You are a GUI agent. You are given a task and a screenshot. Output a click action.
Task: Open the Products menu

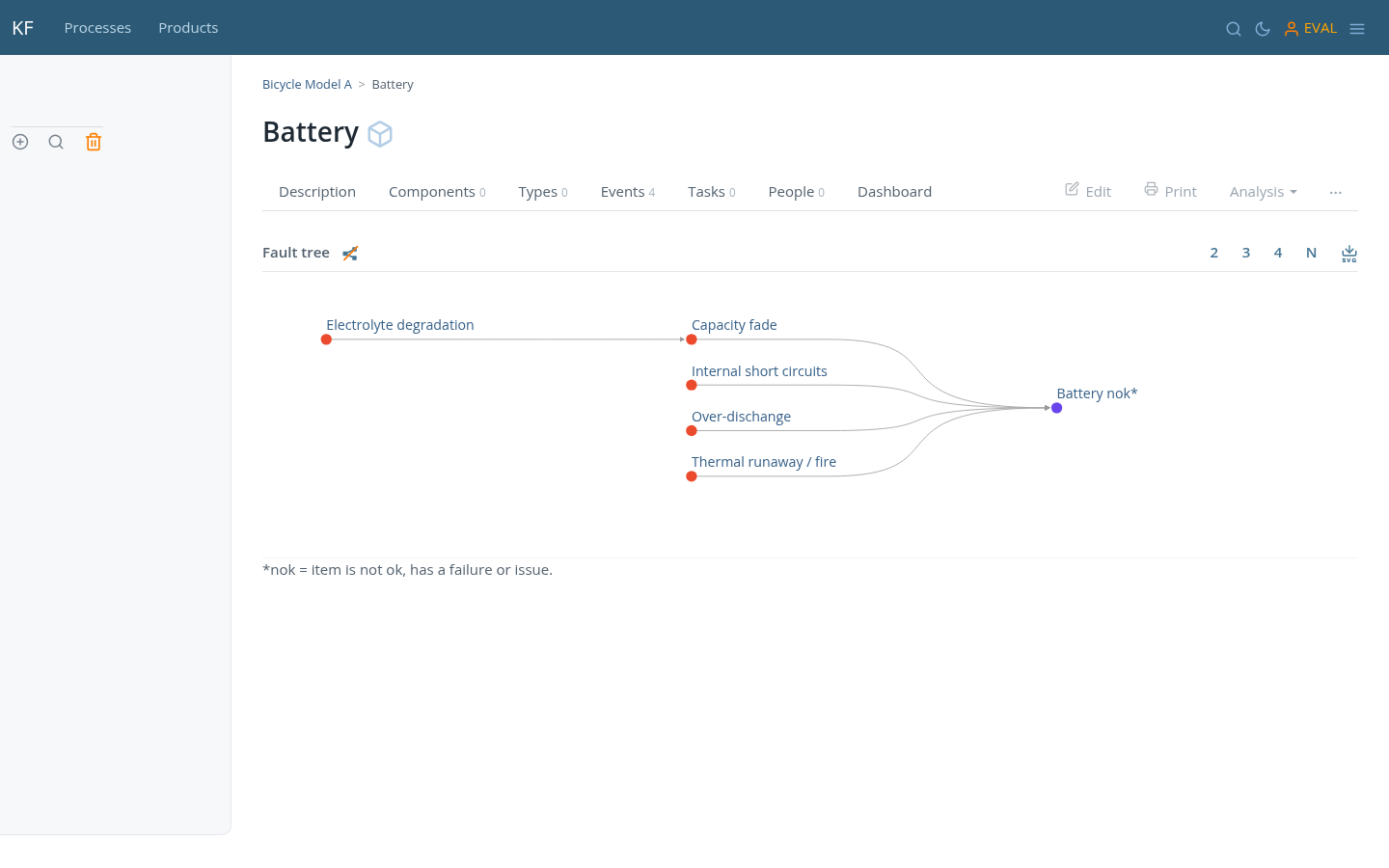click(188, 28)
